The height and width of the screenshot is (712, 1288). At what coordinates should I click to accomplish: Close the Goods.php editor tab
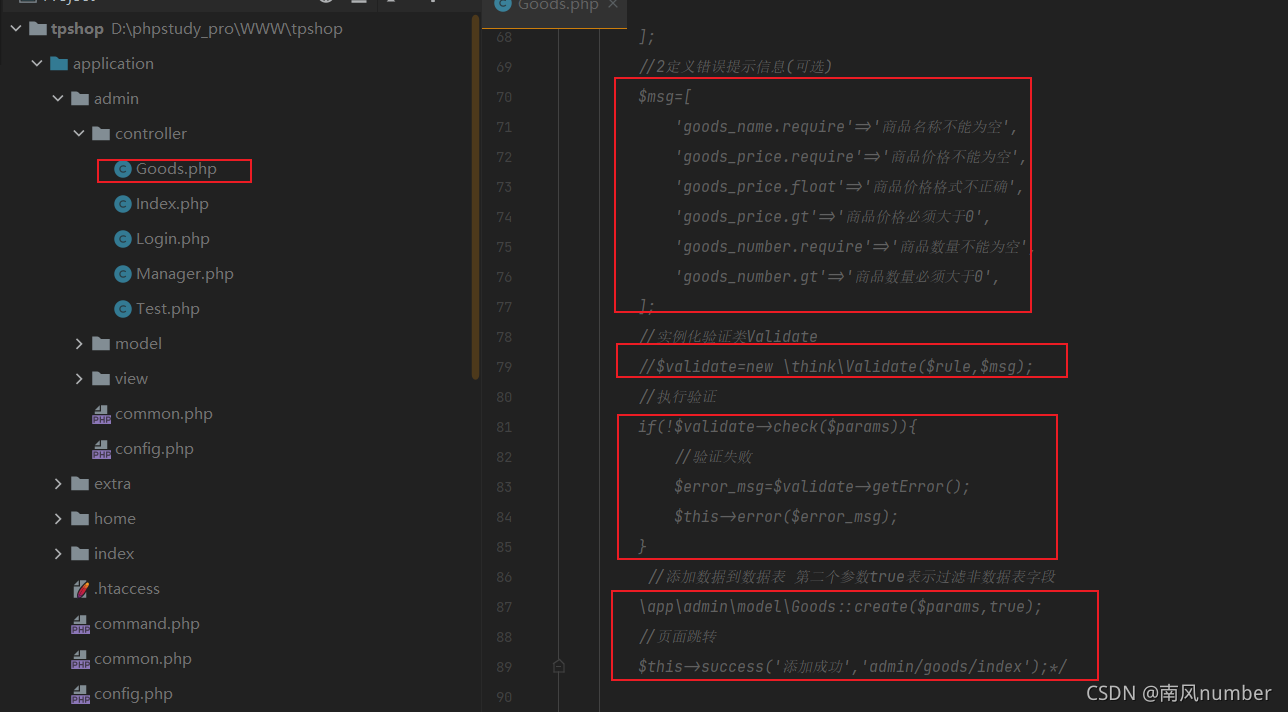click(613, 5)
